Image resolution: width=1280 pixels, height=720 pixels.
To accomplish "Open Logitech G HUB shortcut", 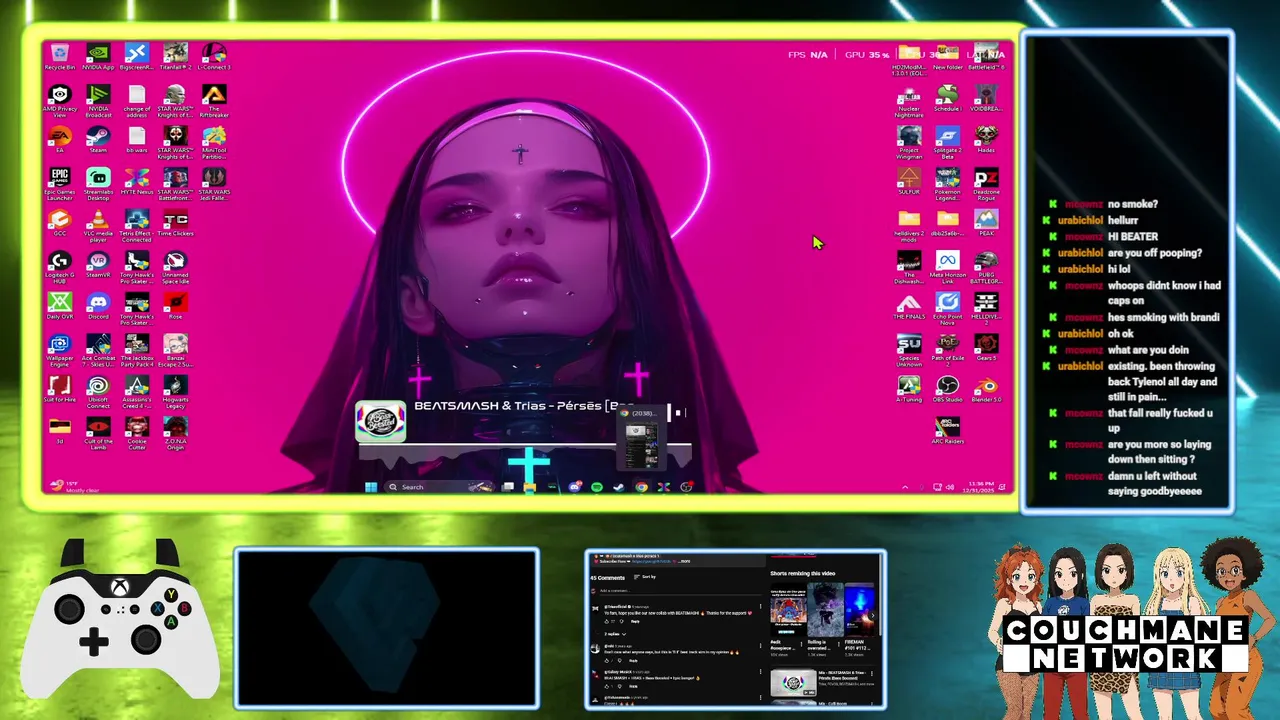I will point(59,268).
